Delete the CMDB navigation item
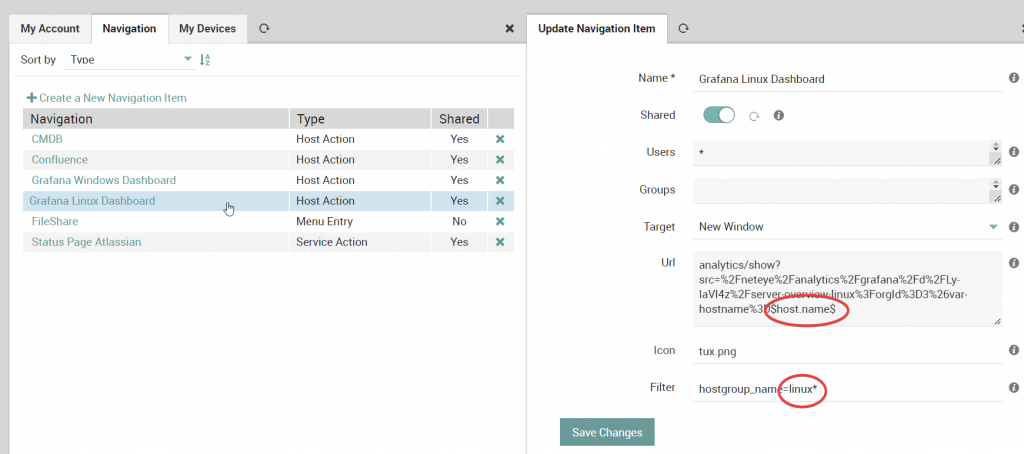 point(500,139)
